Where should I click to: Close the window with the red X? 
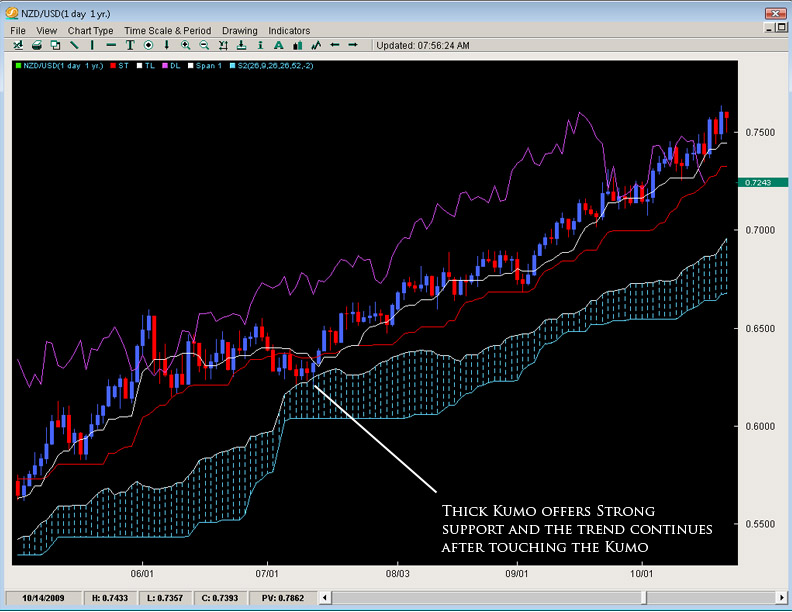[775, 13]
